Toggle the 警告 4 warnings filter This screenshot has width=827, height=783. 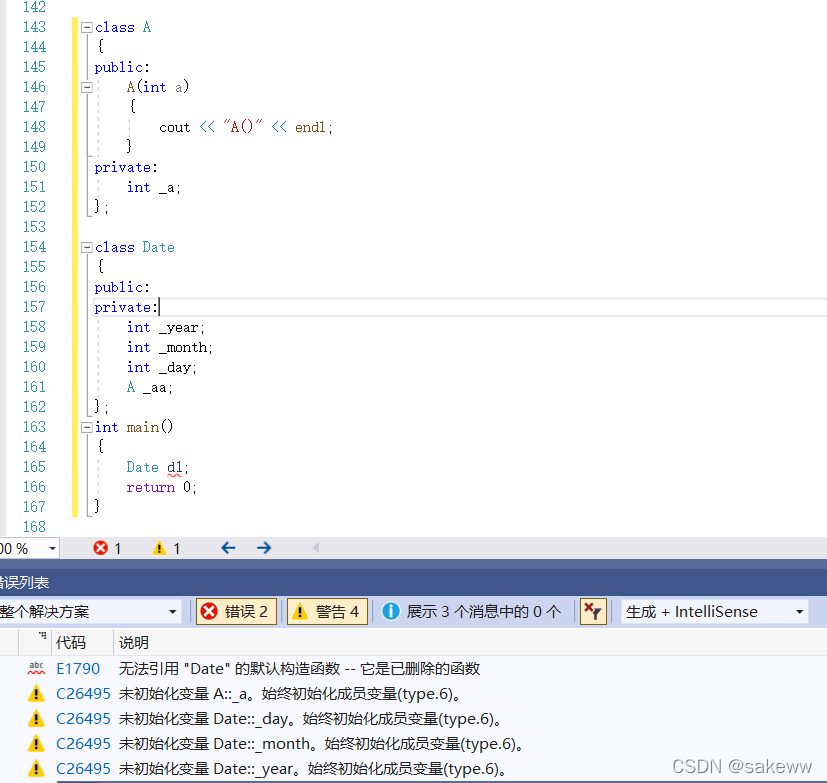coord(327,612)
